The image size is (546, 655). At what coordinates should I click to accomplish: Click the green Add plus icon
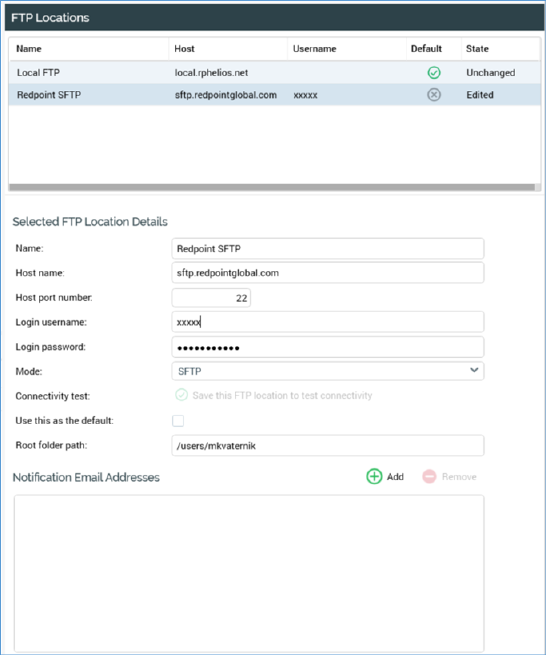click(x=374, y=476)
